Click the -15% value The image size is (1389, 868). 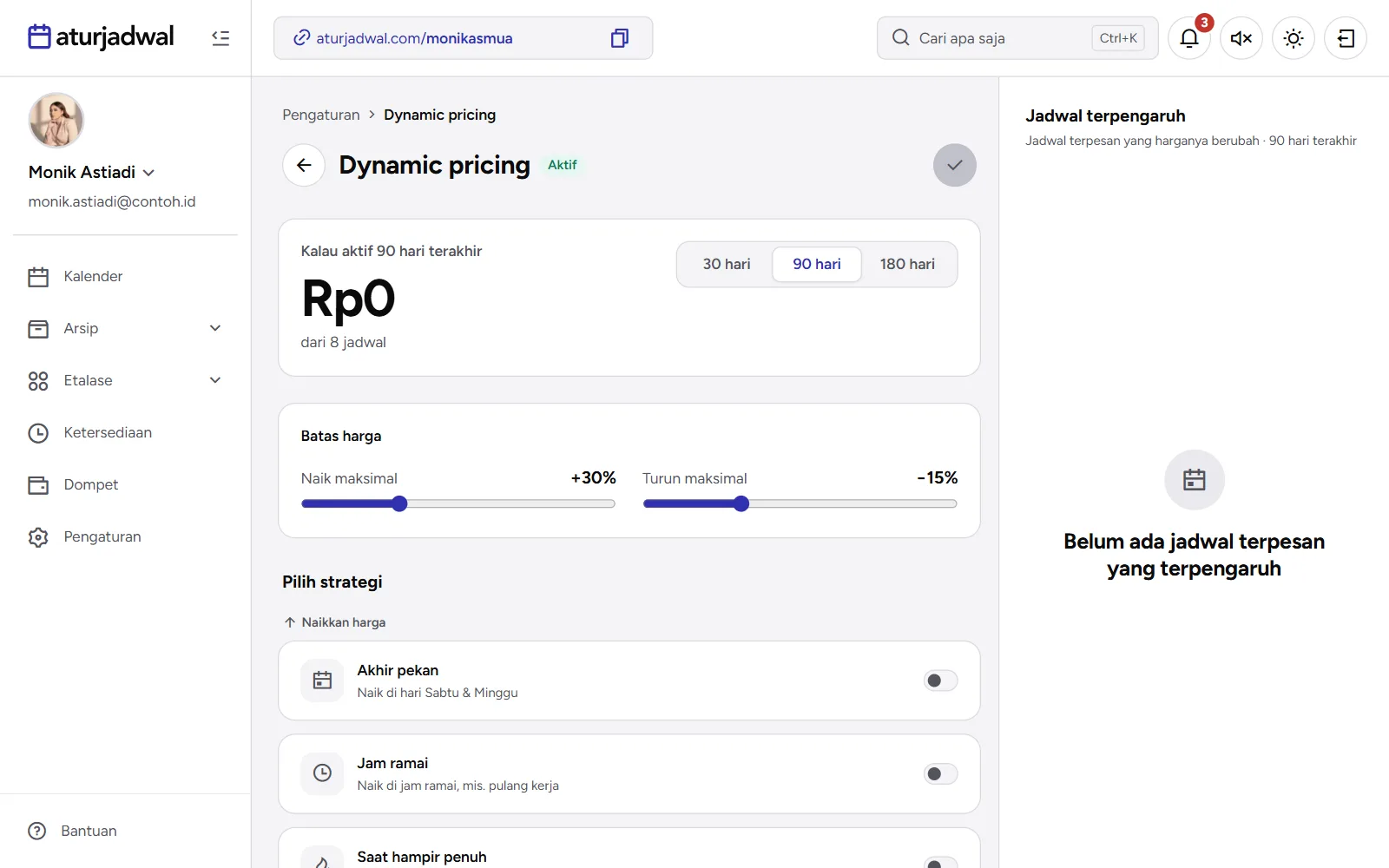pyautogui.click(x=938, y=478)
